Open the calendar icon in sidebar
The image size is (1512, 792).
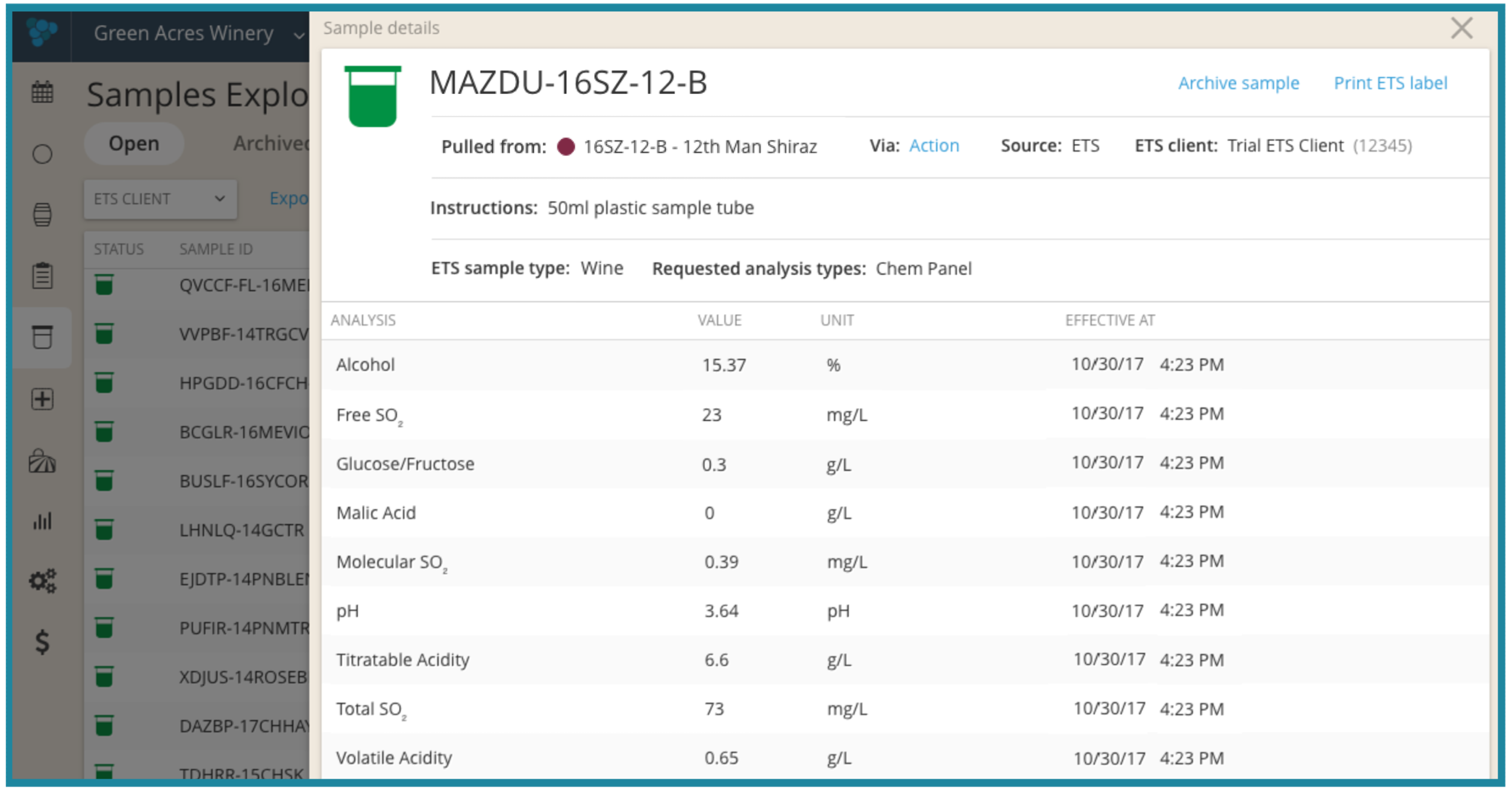[42, 92]
